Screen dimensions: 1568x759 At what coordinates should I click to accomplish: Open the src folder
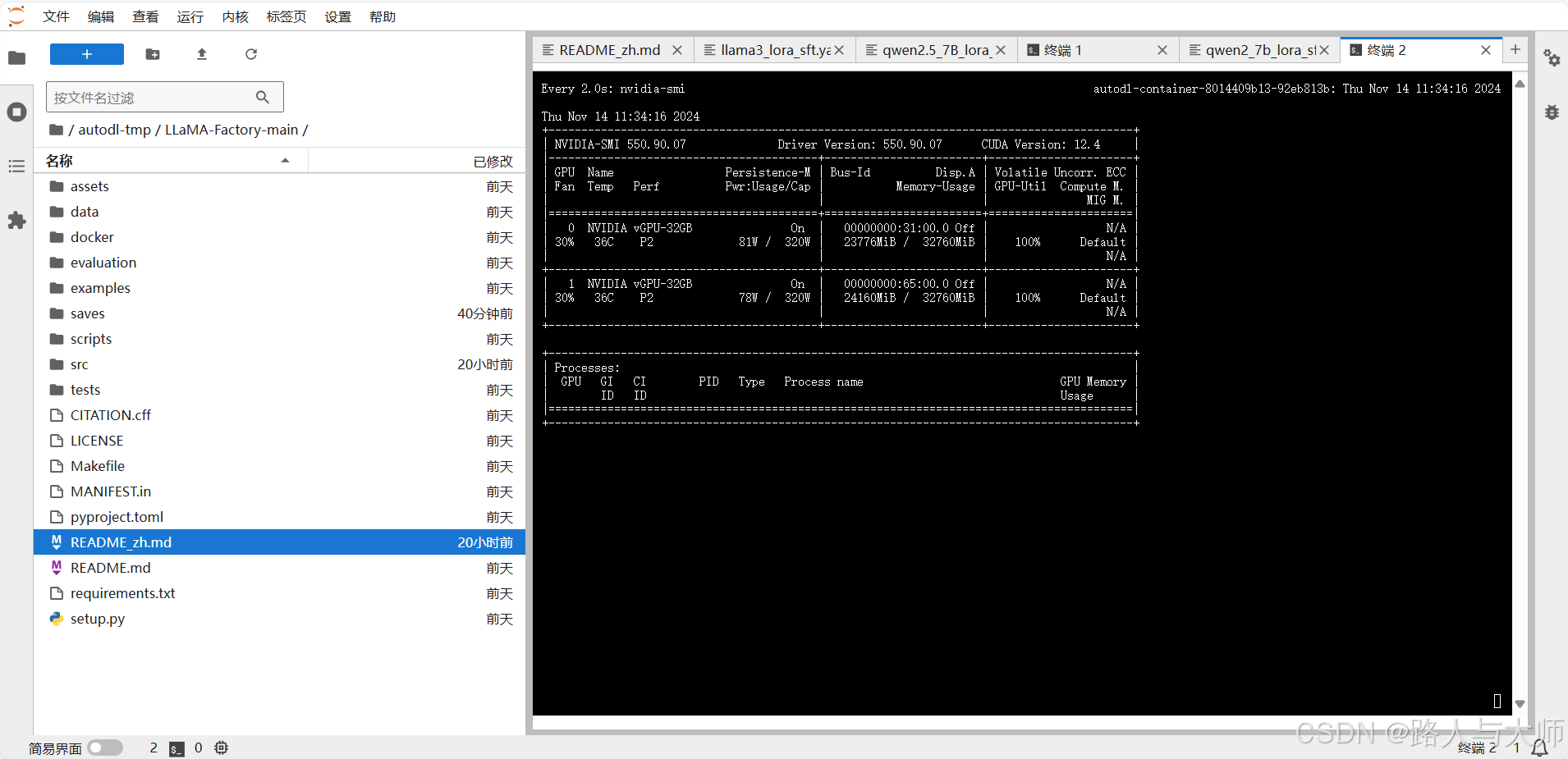(279, 364)
